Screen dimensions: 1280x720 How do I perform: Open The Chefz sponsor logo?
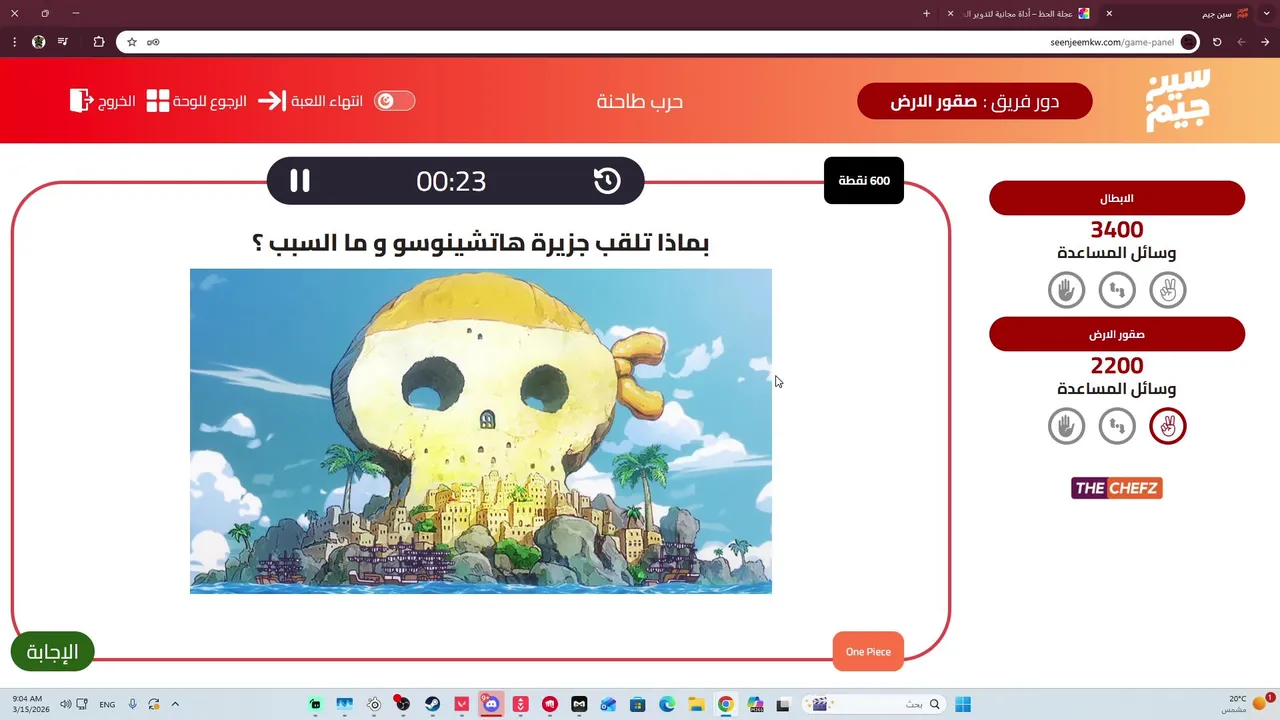[x=1117, y=488]
